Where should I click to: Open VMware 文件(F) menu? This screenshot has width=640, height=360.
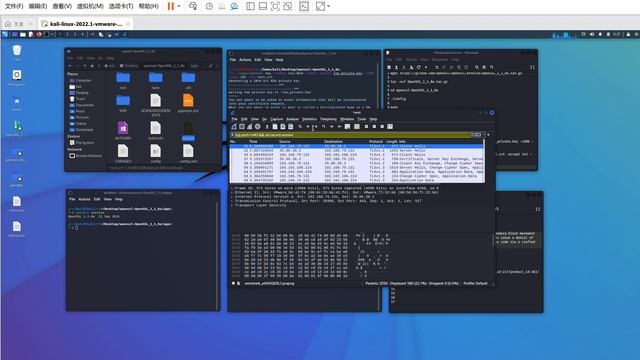coord(14,6)
